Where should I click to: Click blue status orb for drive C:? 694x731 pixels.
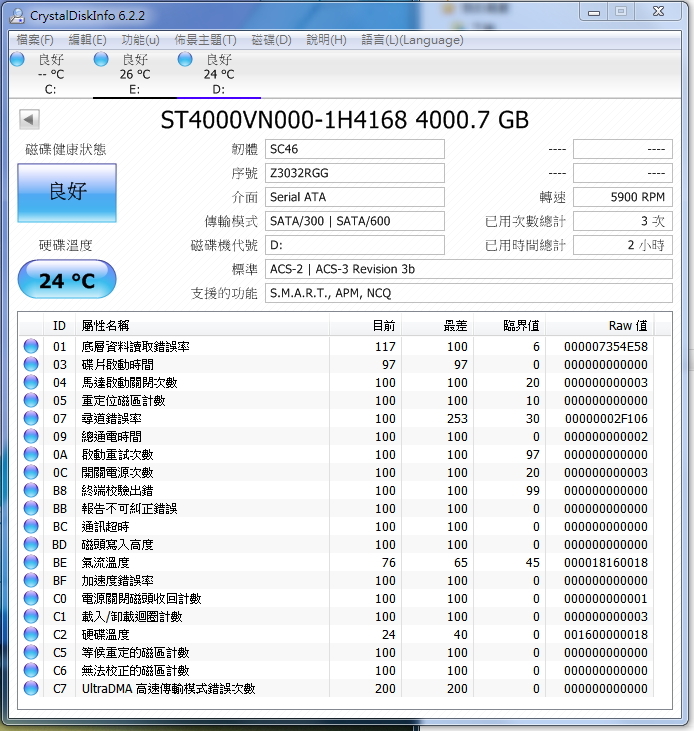click(x=17, y=60)
